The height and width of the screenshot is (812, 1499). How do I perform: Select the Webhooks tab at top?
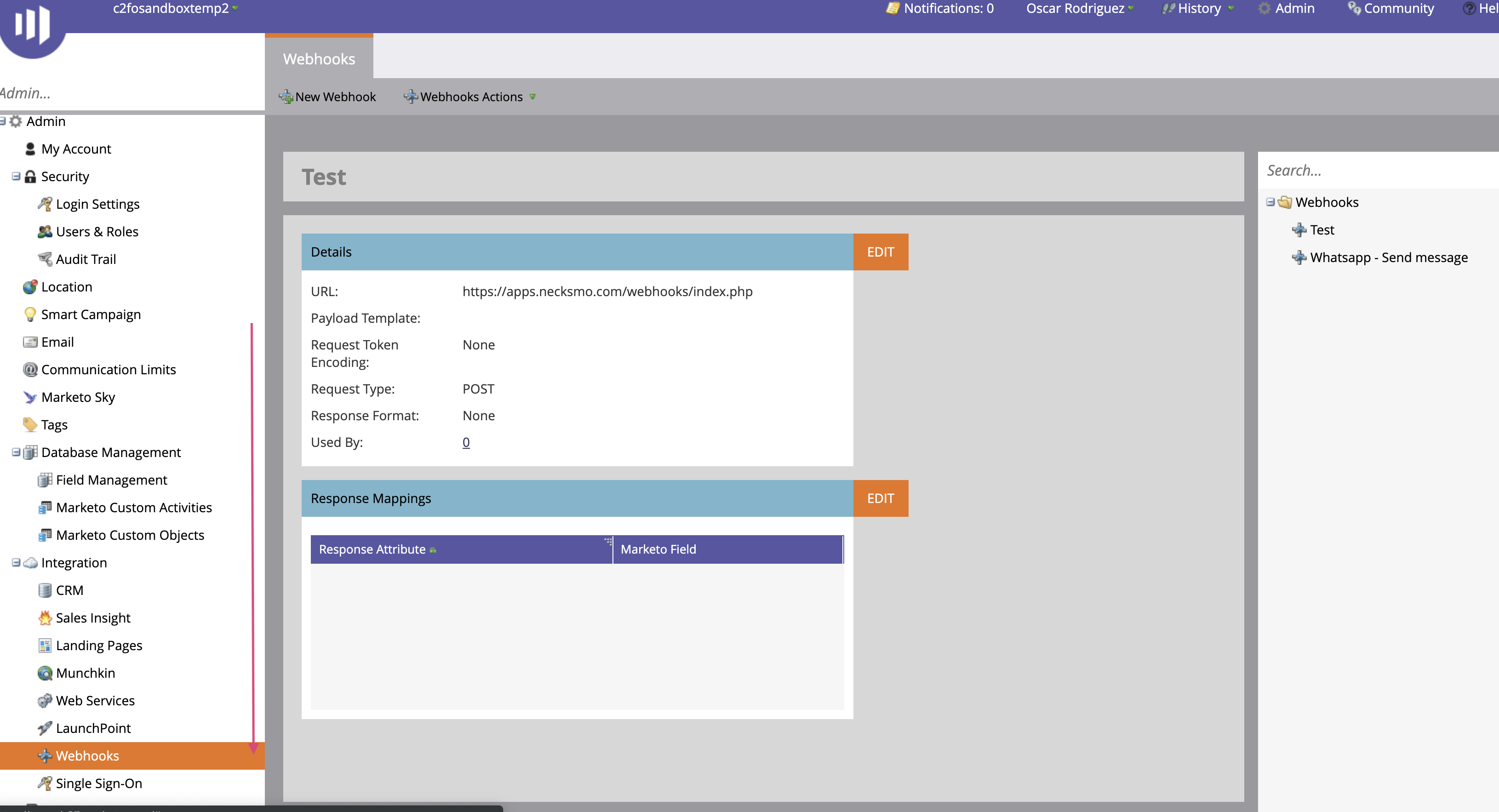pyautogui.click(x=318, y=58)
